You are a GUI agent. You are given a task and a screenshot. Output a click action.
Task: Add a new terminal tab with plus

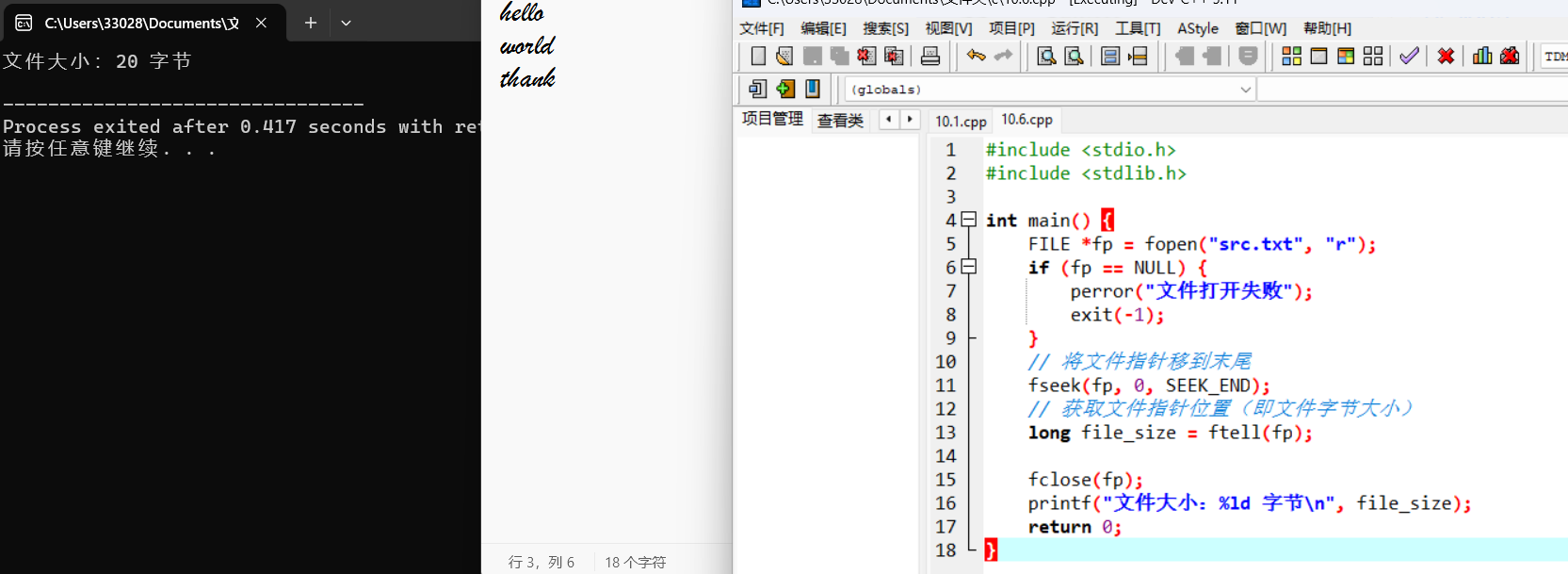click(x=310, y=23)
